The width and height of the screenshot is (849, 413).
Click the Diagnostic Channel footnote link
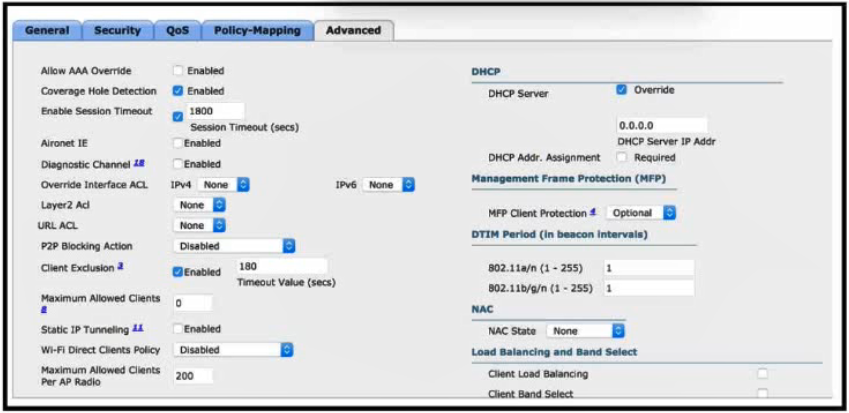pyautogui.click(x=140, y=162)
